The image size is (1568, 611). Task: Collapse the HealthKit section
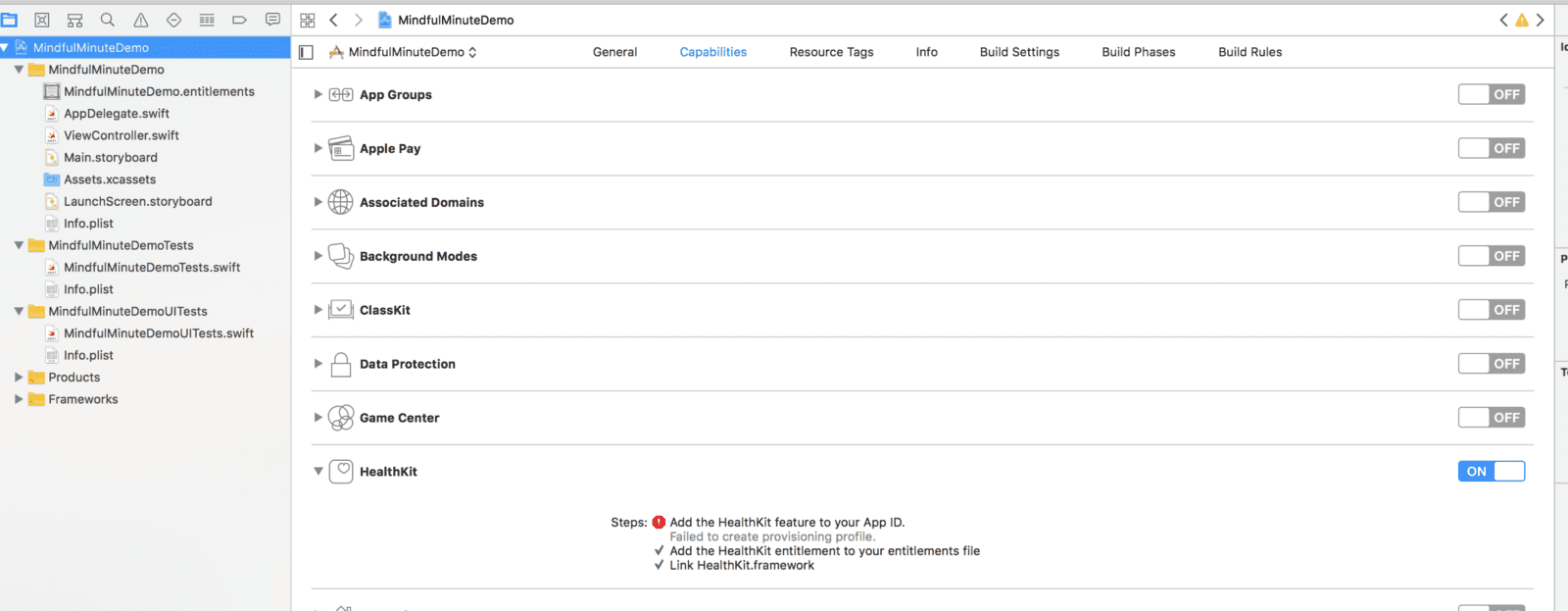click(318, 472)
